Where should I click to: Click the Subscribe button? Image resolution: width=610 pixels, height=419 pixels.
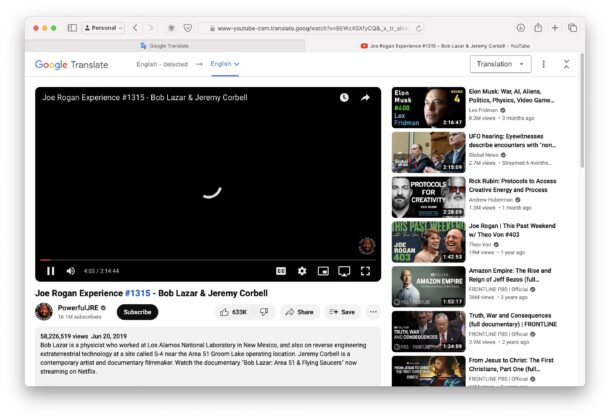pos(137,312)
